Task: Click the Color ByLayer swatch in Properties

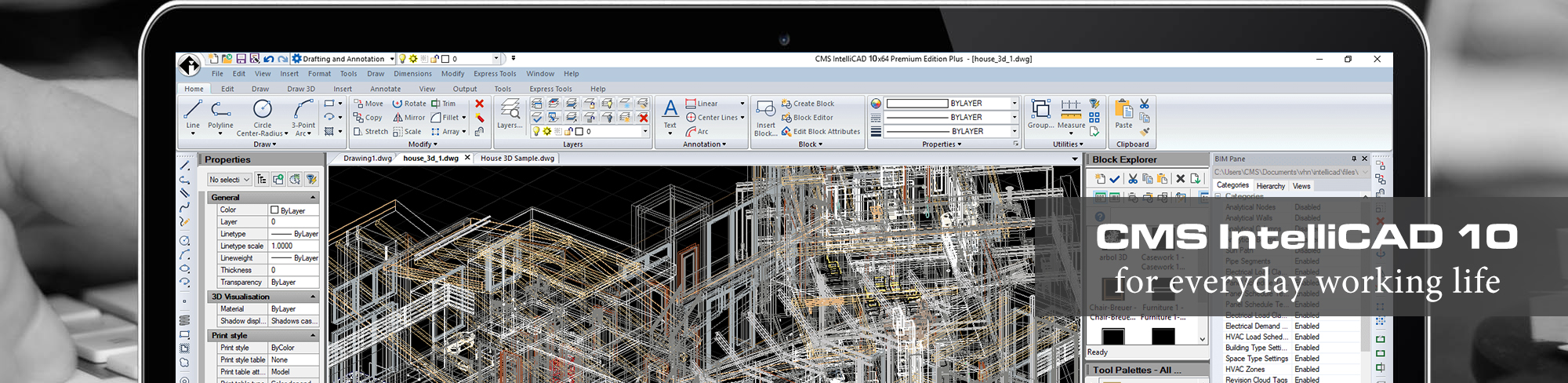Action: (x=274, y=210)
